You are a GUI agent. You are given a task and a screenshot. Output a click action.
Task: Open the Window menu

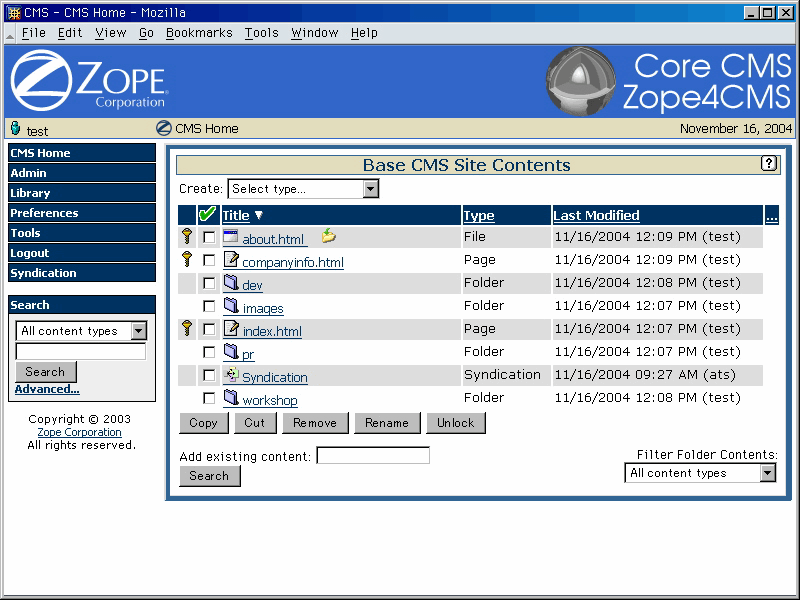(315, 33)
